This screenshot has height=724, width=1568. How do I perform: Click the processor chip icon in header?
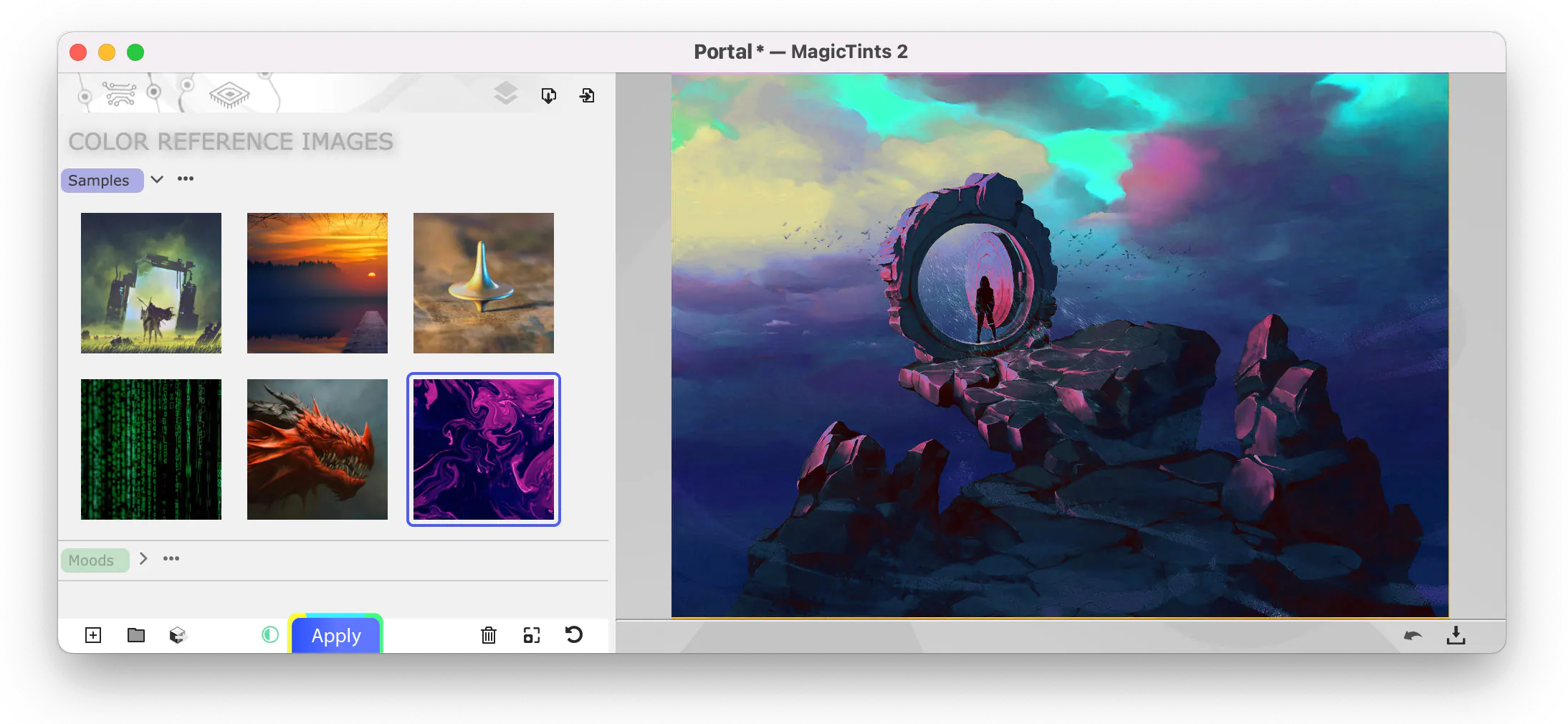tap(229, 95)
